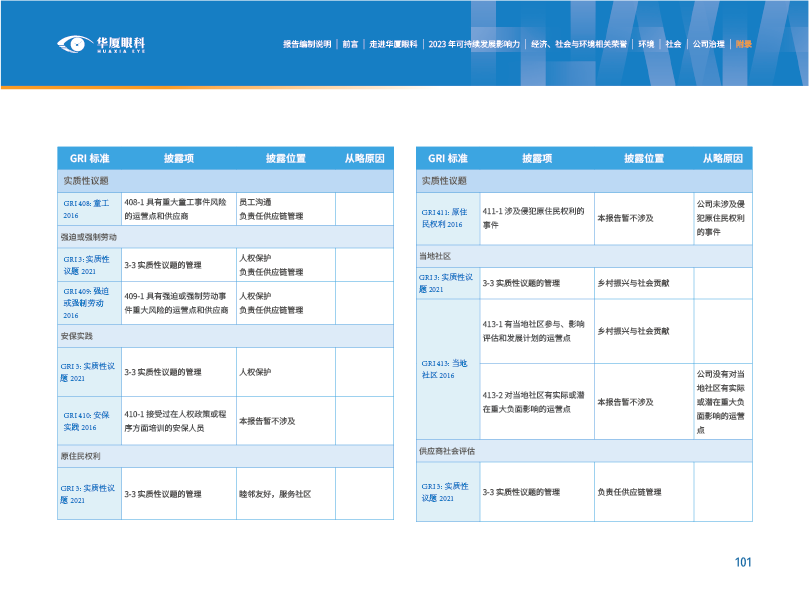The height and width of the screenshot is (596, 809).
Task: Click the GRI 408: 童工 2016 cell
Action: coord(90,209)
